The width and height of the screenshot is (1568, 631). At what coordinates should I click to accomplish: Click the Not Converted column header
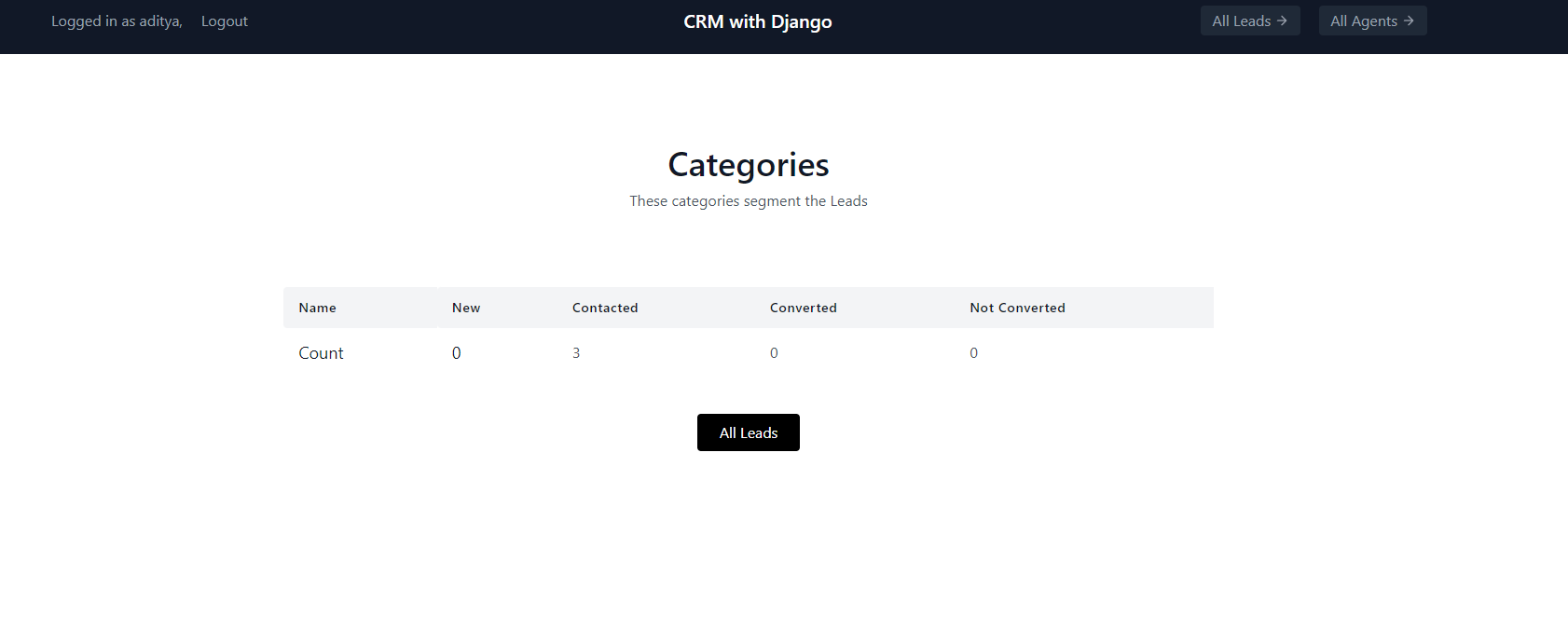1017,308
